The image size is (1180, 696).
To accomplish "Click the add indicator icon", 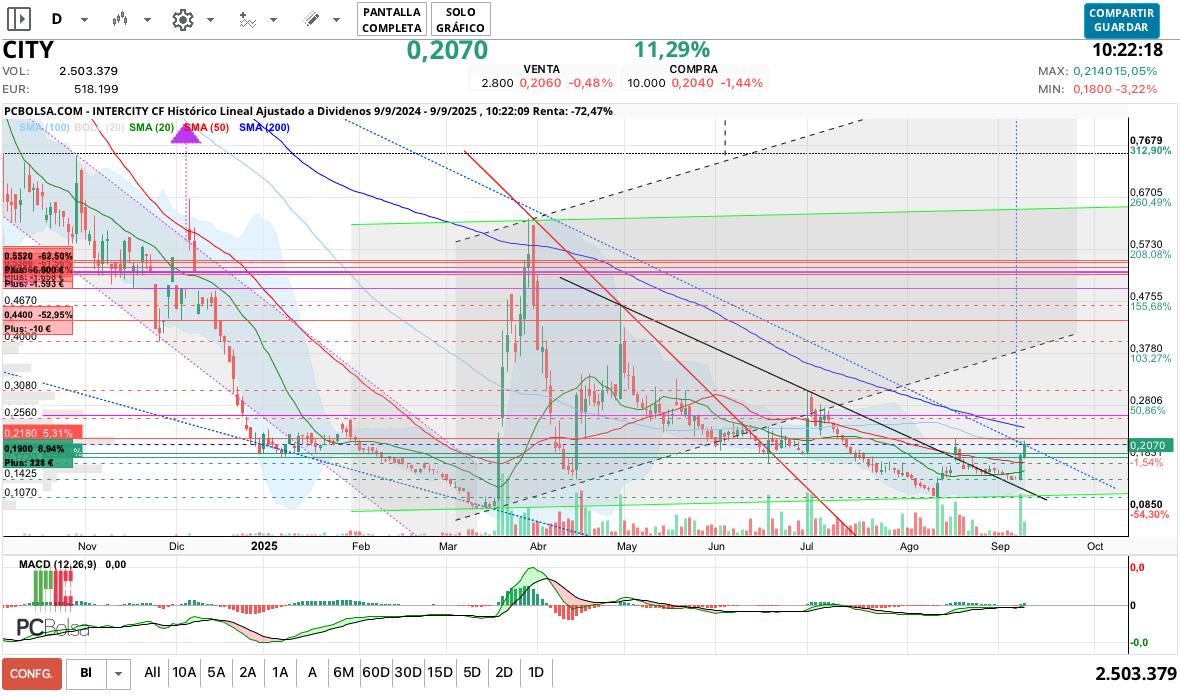I will (247, 20).
